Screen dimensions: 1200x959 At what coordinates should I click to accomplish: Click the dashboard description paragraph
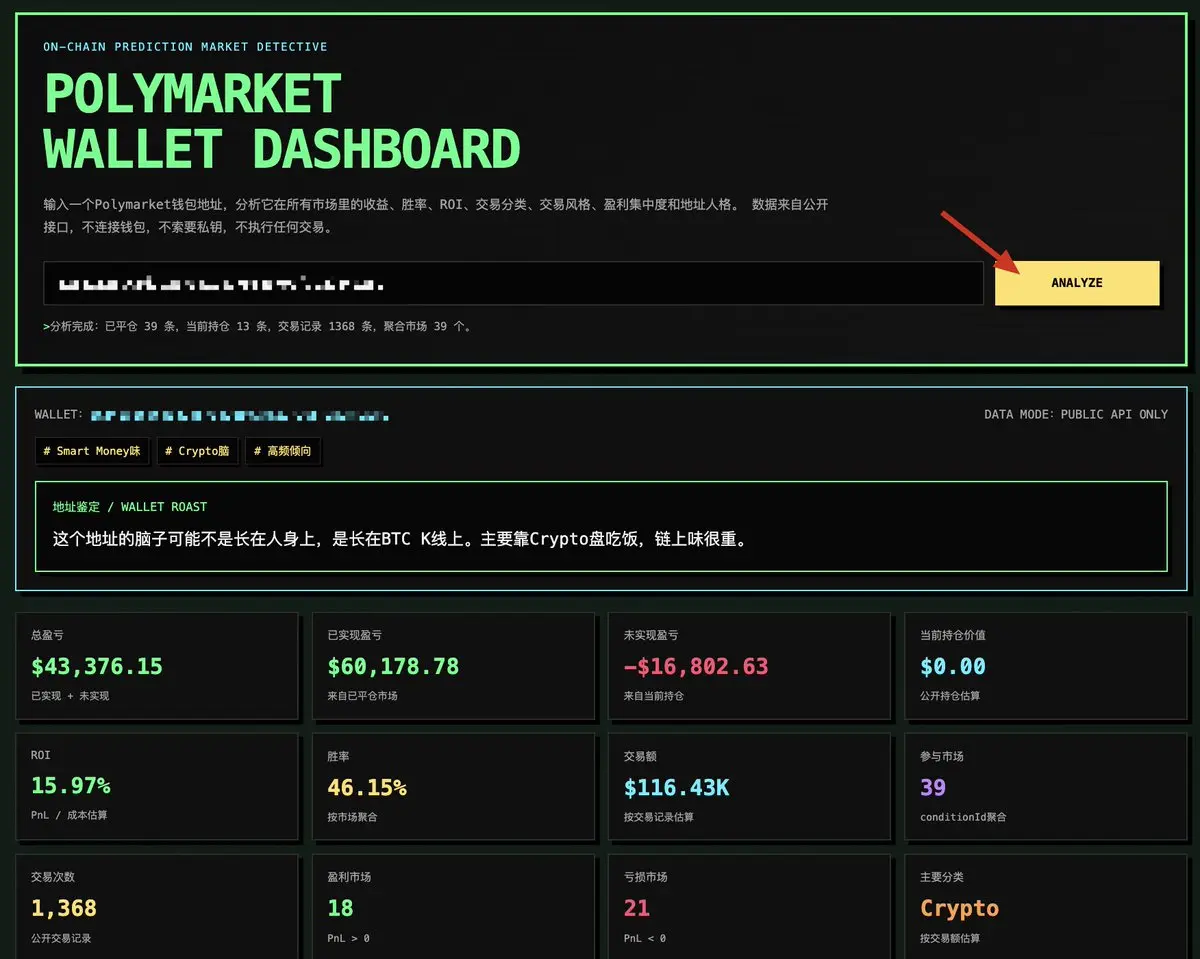point(436,215)
